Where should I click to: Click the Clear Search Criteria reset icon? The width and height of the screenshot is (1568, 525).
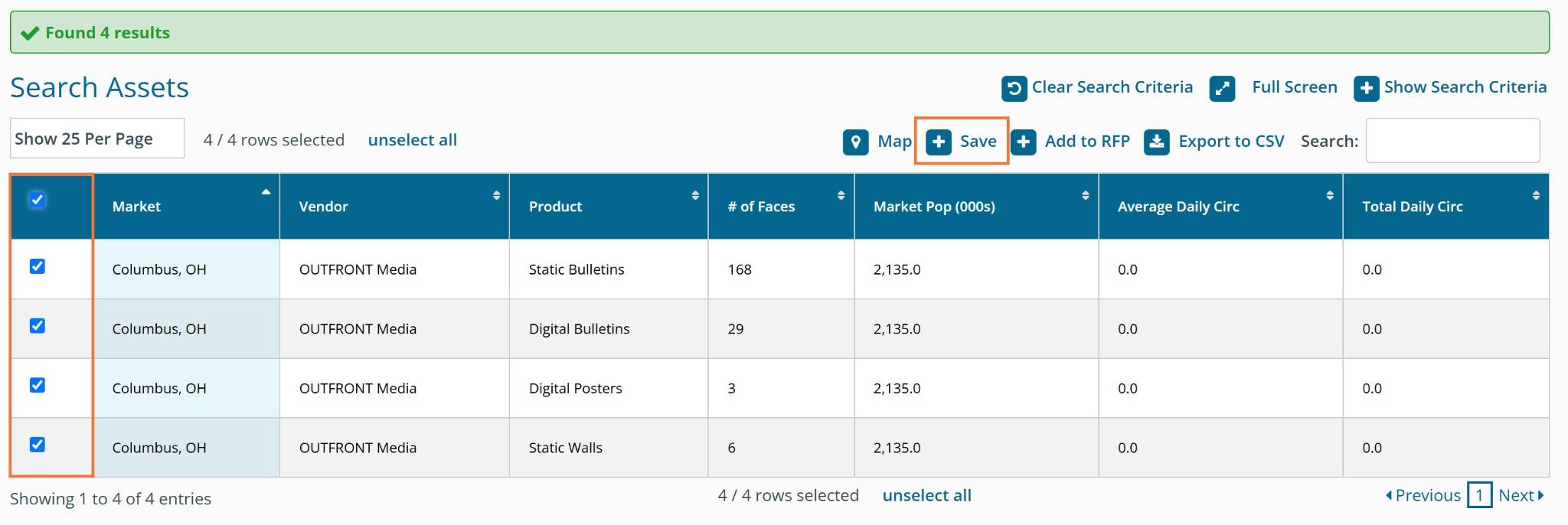[1014, 88]
